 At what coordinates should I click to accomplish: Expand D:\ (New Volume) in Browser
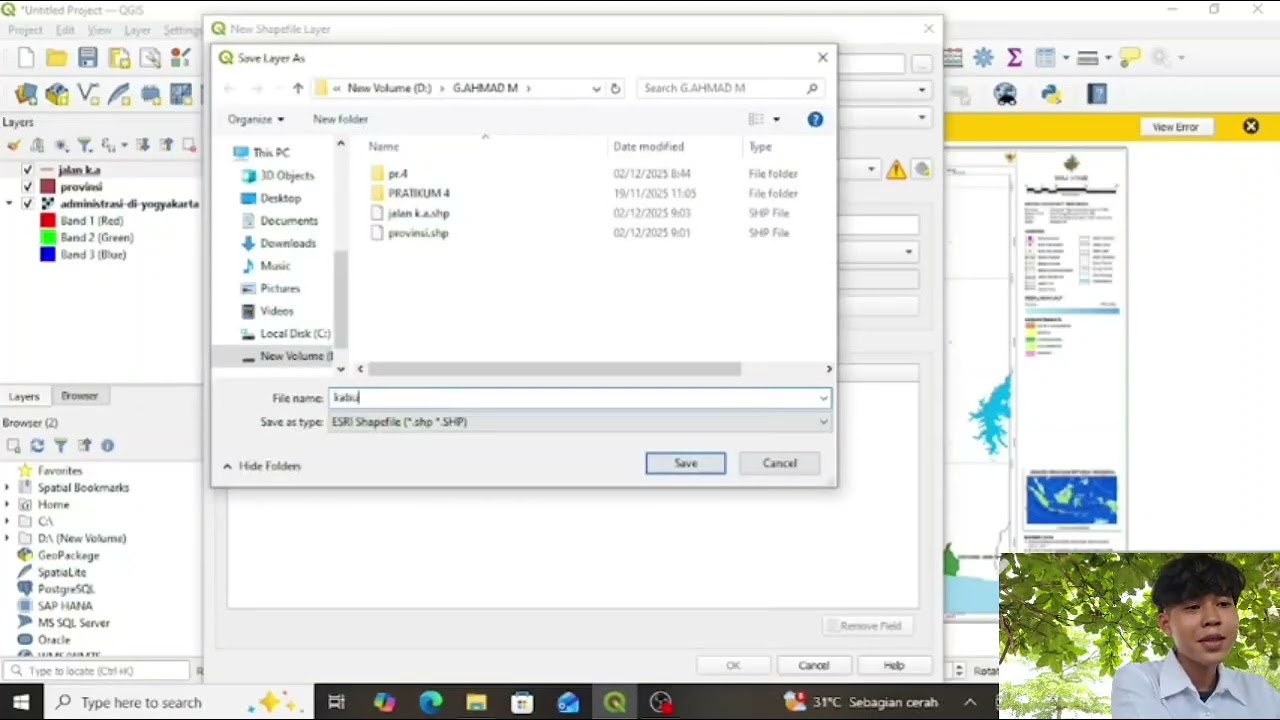coord(8,538)
